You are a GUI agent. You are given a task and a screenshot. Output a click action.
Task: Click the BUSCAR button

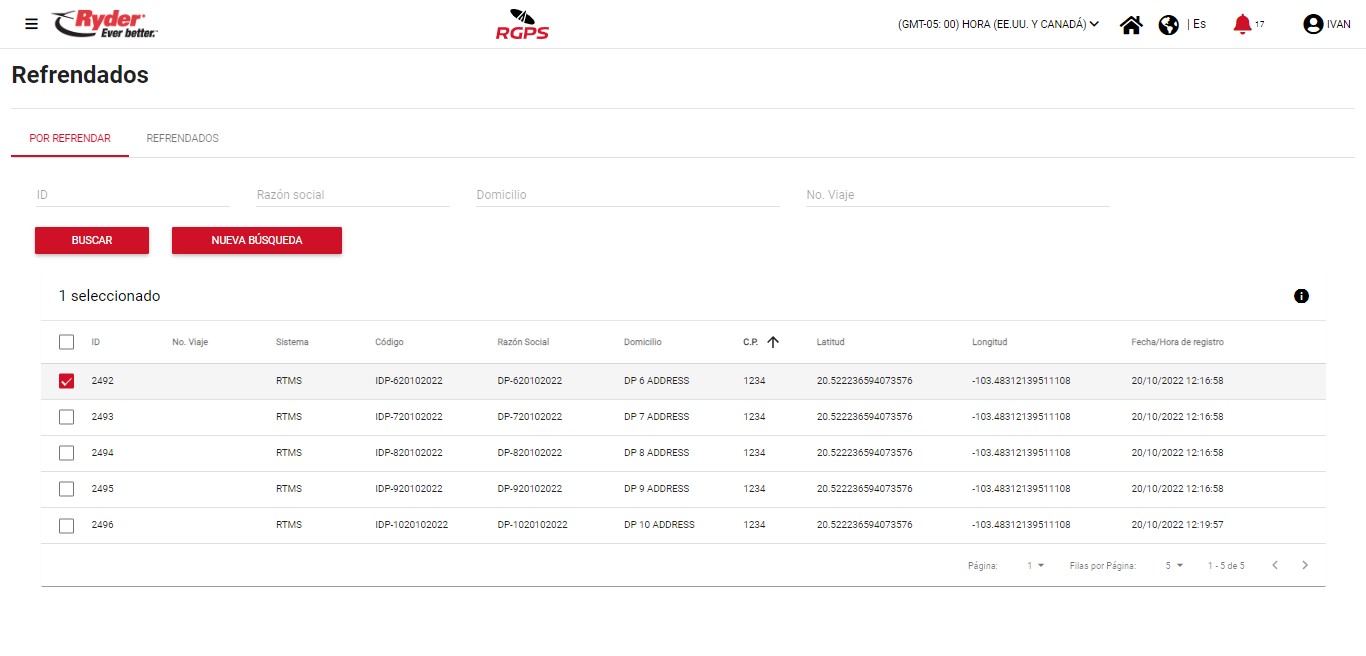[92, 241]
